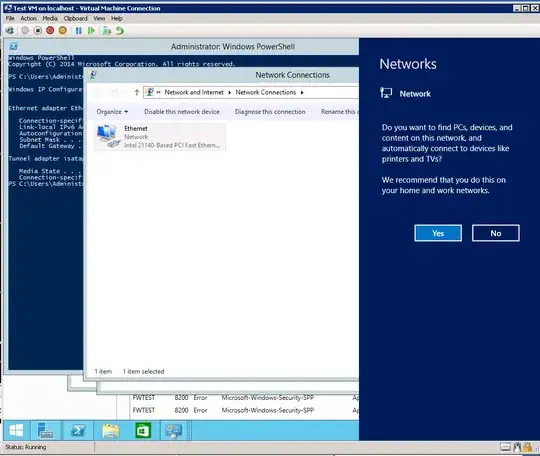Click Diagnose this connection
The height and width of the screenshot is (456, 540).
point(270,112)
